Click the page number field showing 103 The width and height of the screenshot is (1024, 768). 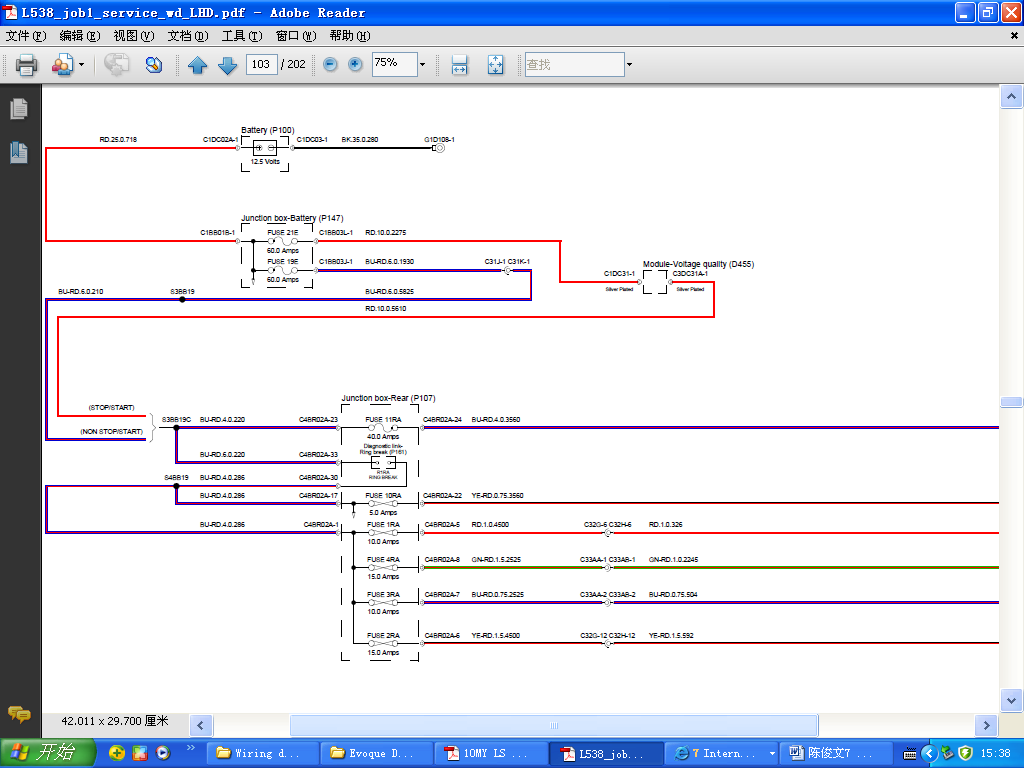(x=261, y=64)
